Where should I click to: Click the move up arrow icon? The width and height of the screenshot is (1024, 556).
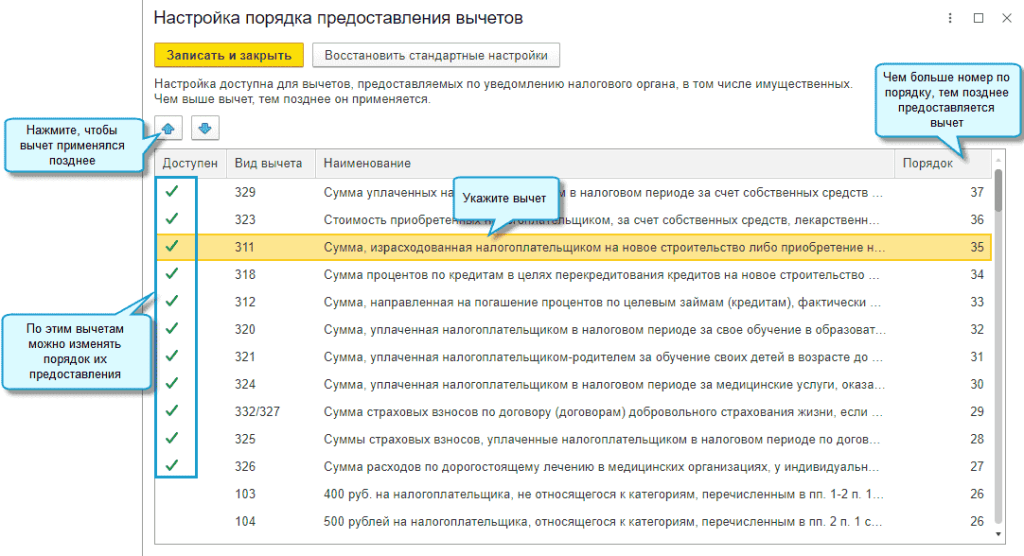(168, 128)
